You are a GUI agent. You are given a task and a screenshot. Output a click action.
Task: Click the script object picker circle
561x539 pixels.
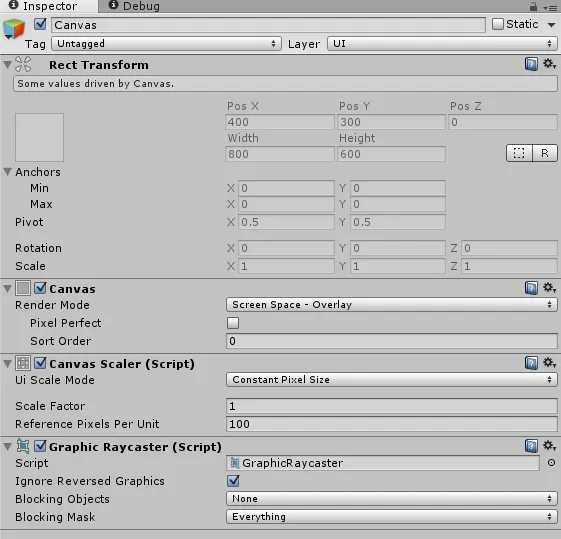(x=551, y=463)
